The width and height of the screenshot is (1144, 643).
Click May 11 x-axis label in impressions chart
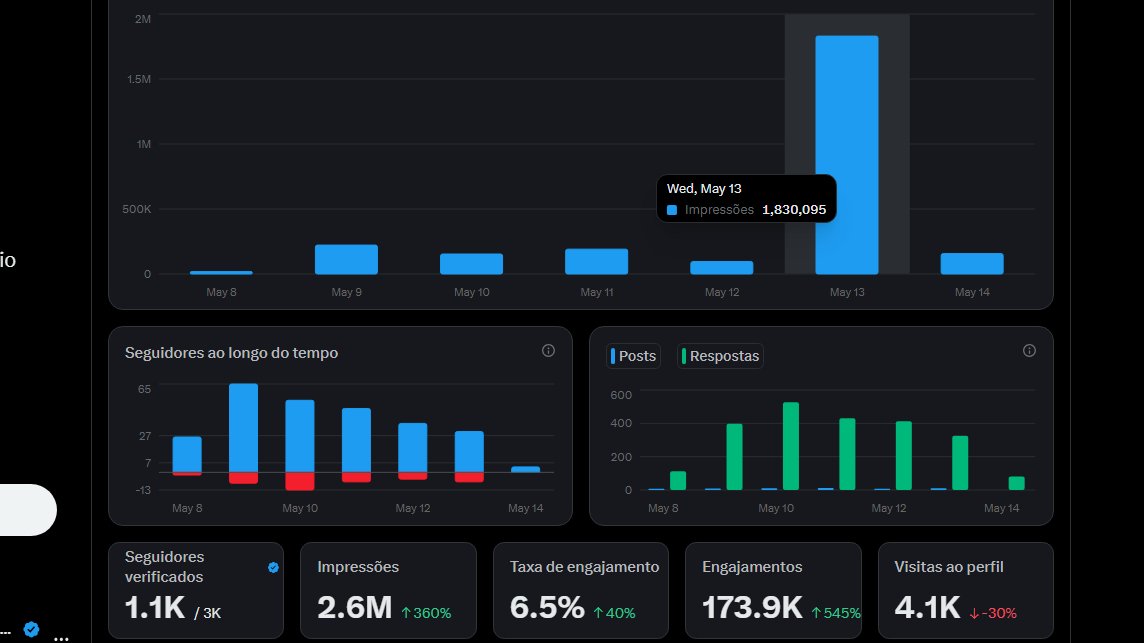[597, 292]
